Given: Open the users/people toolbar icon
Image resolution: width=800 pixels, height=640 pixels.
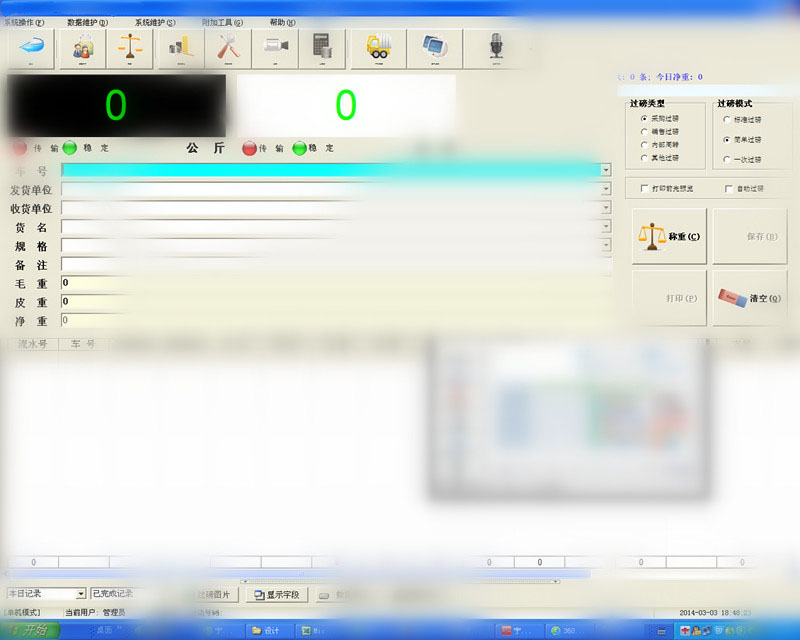Looking at the screenshot, I should (x=83, y=46).
